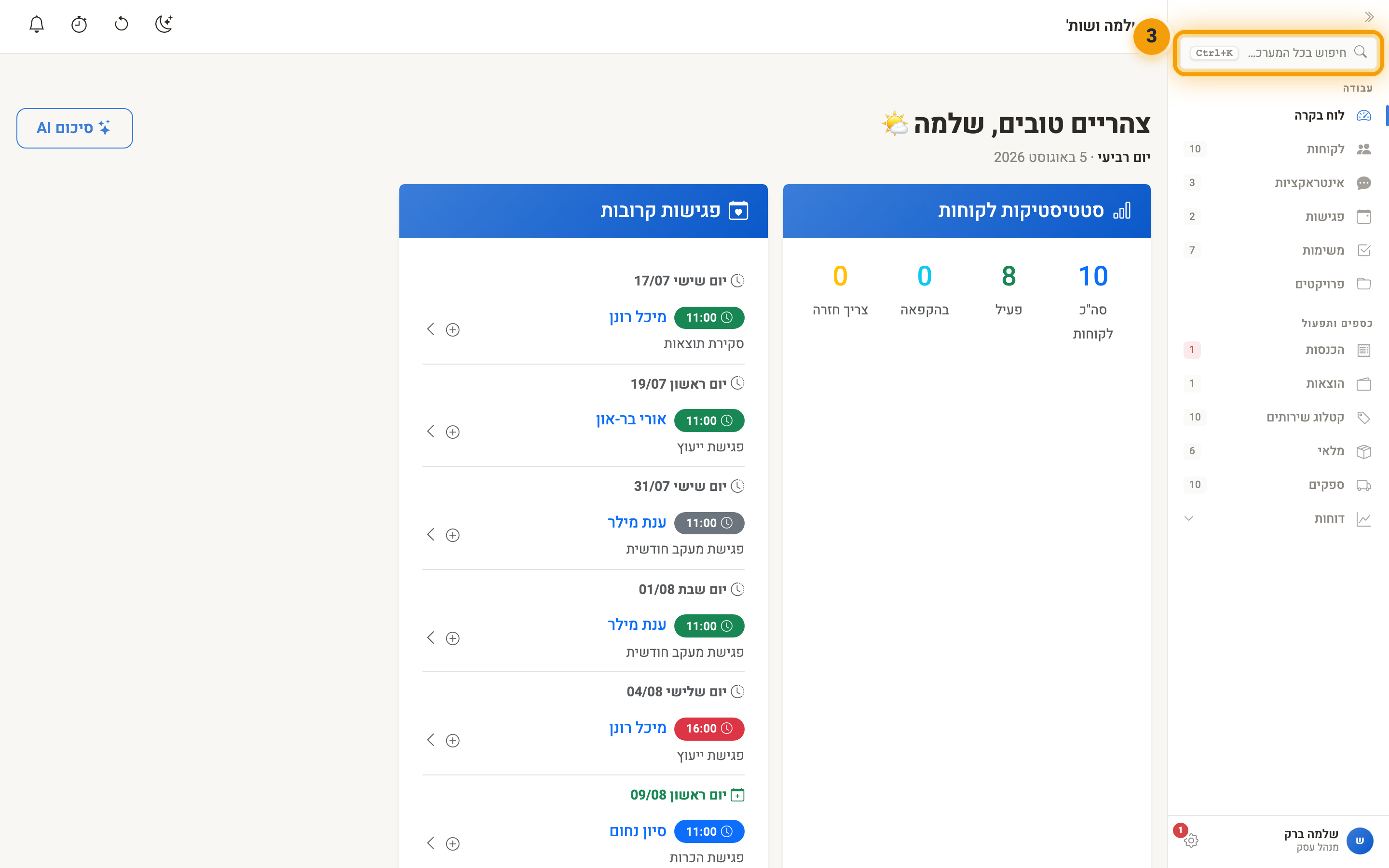Click ענת מילר link on 01/08
Viewport: 1389px width, 868px height.
(637, 625)
